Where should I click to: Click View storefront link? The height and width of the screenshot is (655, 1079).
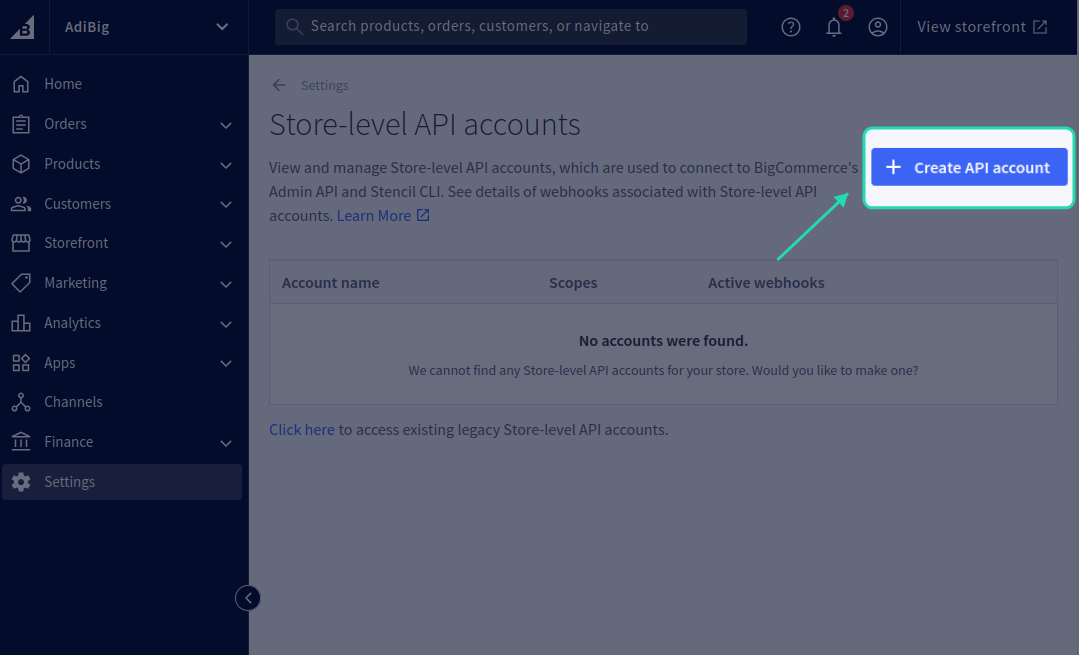click(982, 27)
